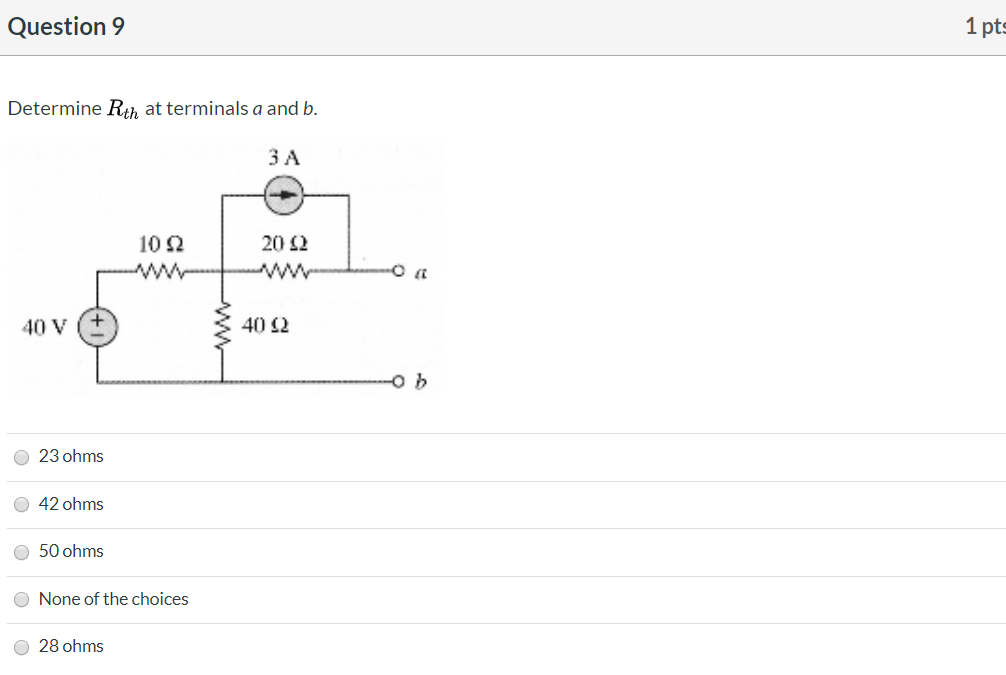The width and height of the screenshot is (1006, 675).
Task: Click the 42 ohms label text
Action: coord(70,504)
